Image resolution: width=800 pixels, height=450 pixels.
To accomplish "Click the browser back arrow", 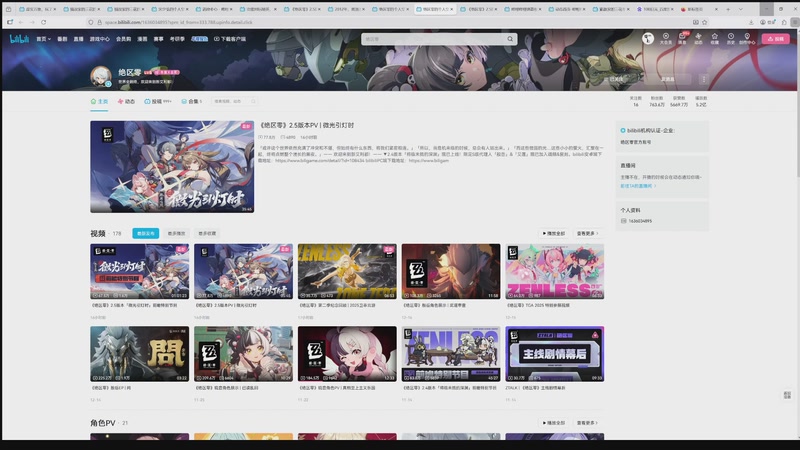I will [x=21, y=22].
